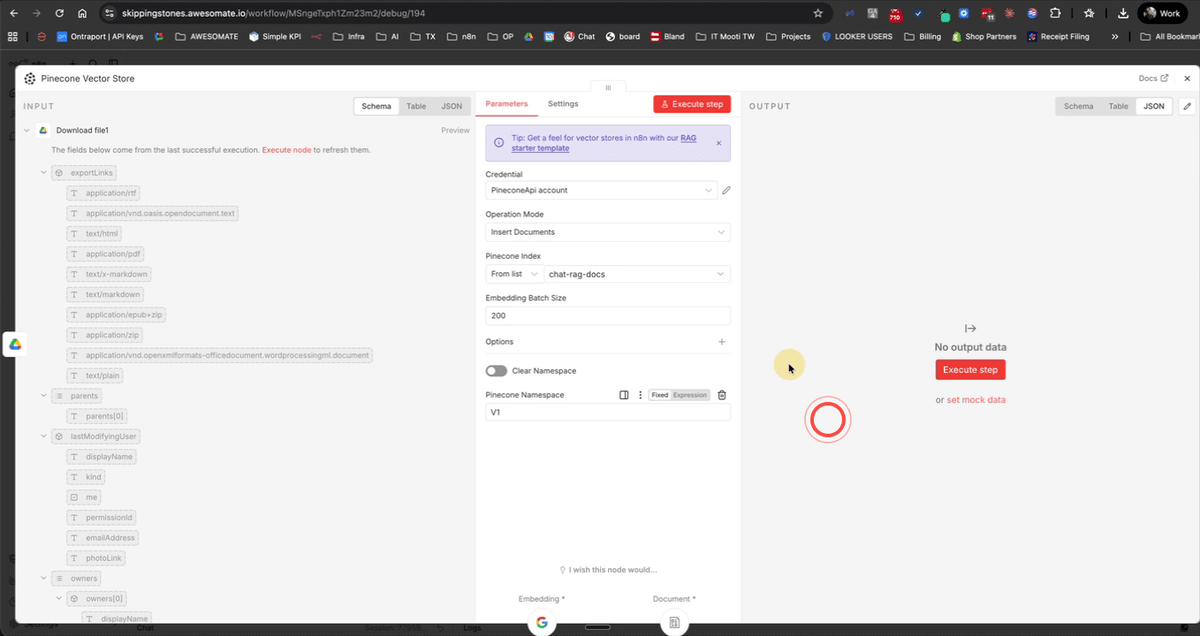Open the From list mode selector
The height and width of the screenshot is (636, 1200).
pyautogui.click(x=514, y=274)
